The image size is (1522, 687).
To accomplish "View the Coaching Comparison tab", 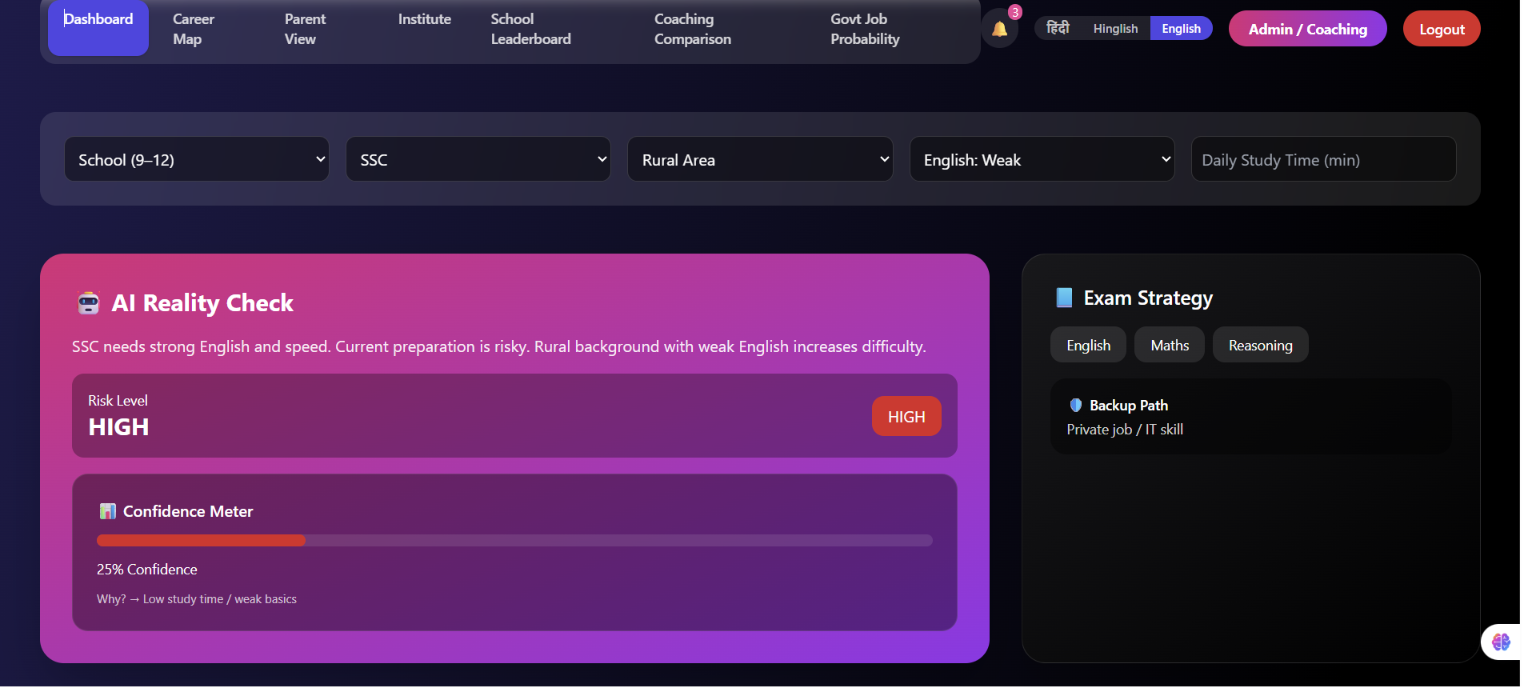I will (693, 29).
